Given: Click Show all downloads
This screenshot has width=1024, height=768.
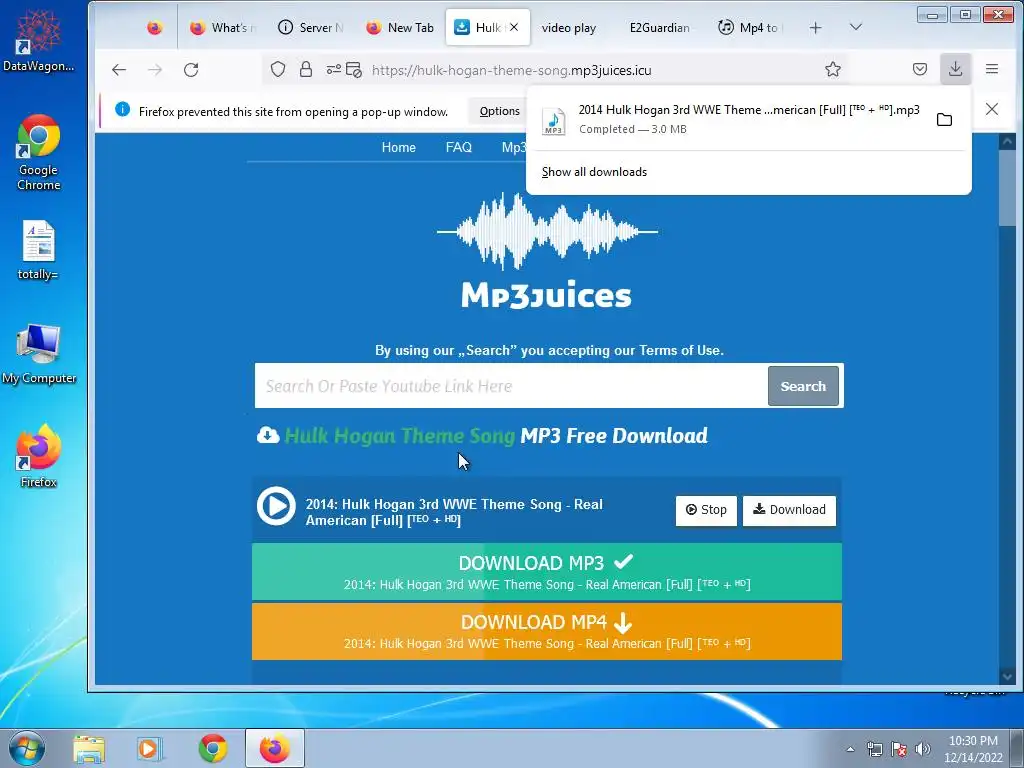Looking at the screenshot, I should [x=594, y=172].
